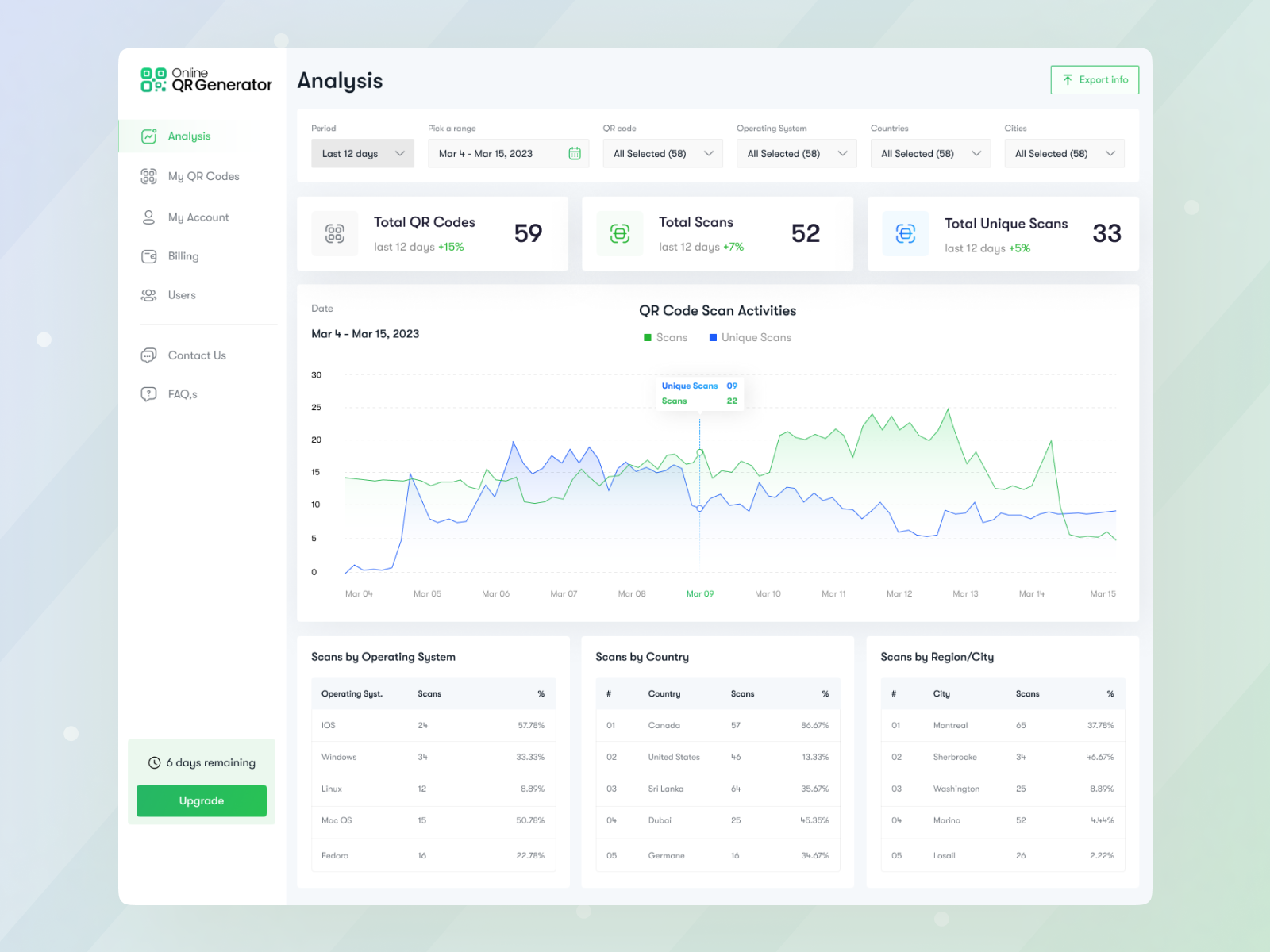Select the Analysis chart icon in sidebar
The width and height of the screenshot is (1270, 952).
[x=148, y=136]
